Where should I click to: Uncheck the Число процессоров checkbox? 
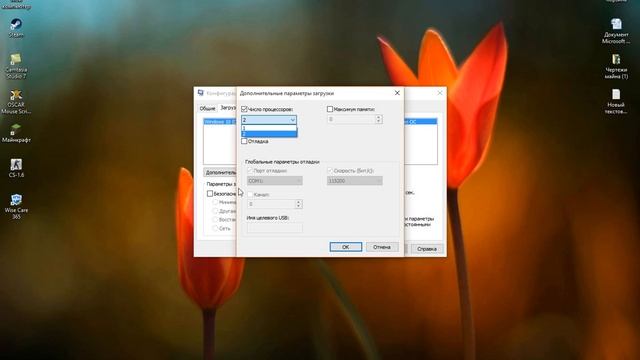coord(244,109)
